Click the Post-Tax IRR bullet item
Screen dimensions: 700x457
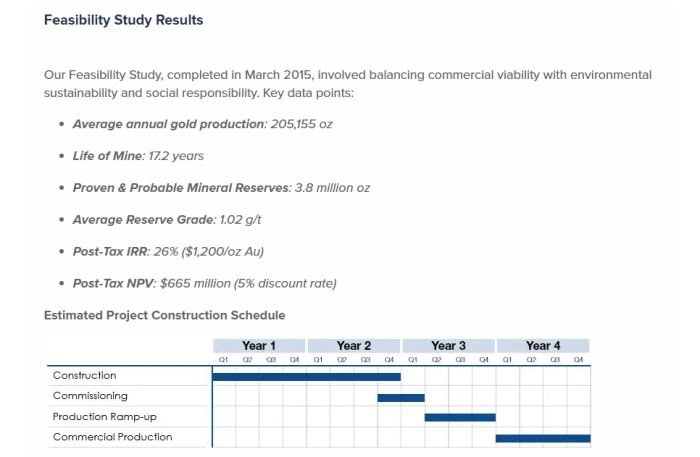point(168,251)
